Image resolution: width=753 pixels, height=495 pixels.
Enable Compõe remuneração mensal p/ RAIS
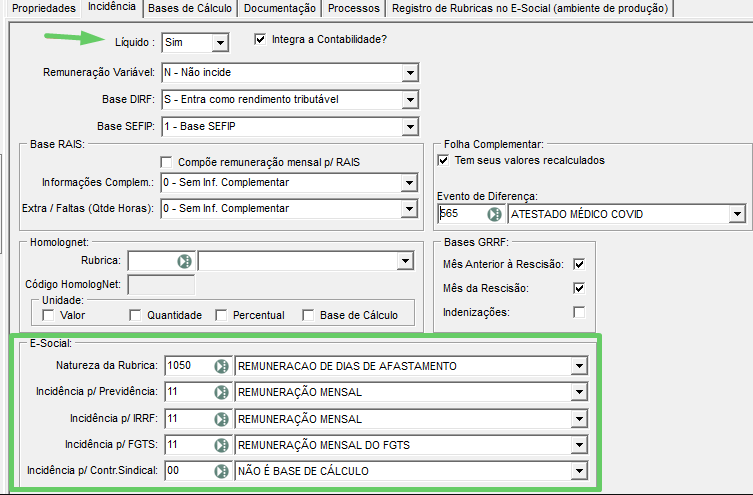(x=166, y=162)
